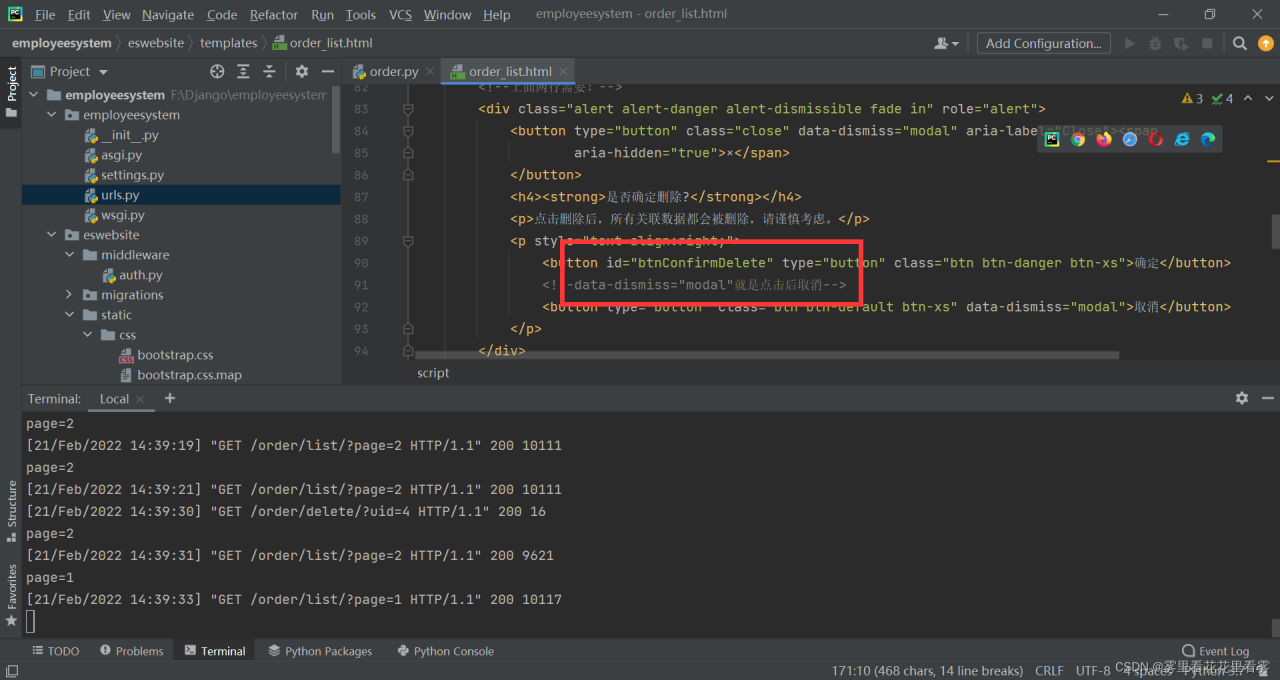Add new terminal session plus icon
The image size is (1280, 680).
pyautogui.click(x=170, y=398)
